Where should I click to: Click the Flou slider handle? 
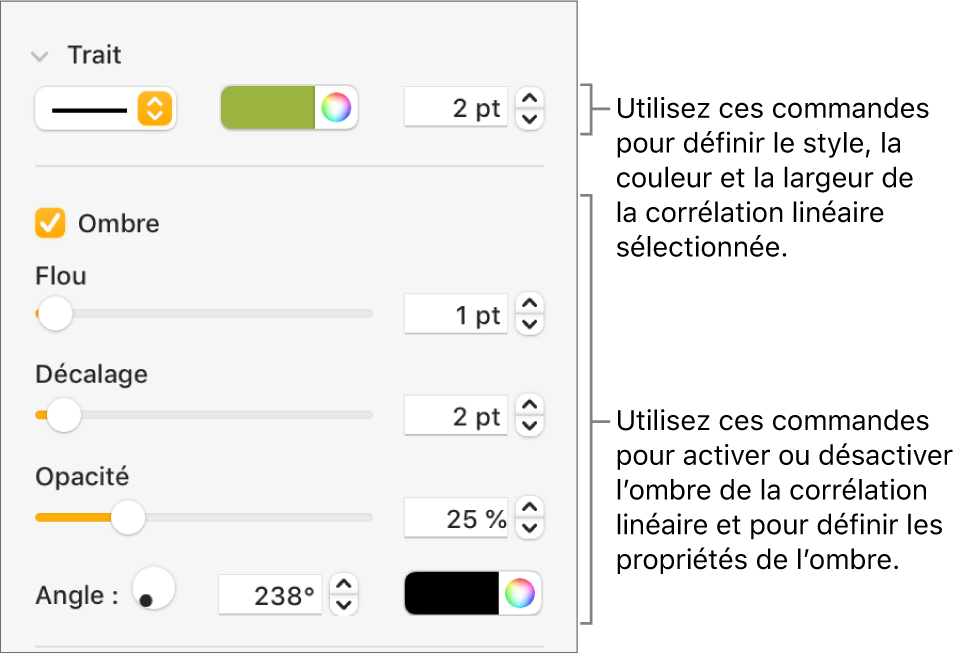tap(55, 314)
